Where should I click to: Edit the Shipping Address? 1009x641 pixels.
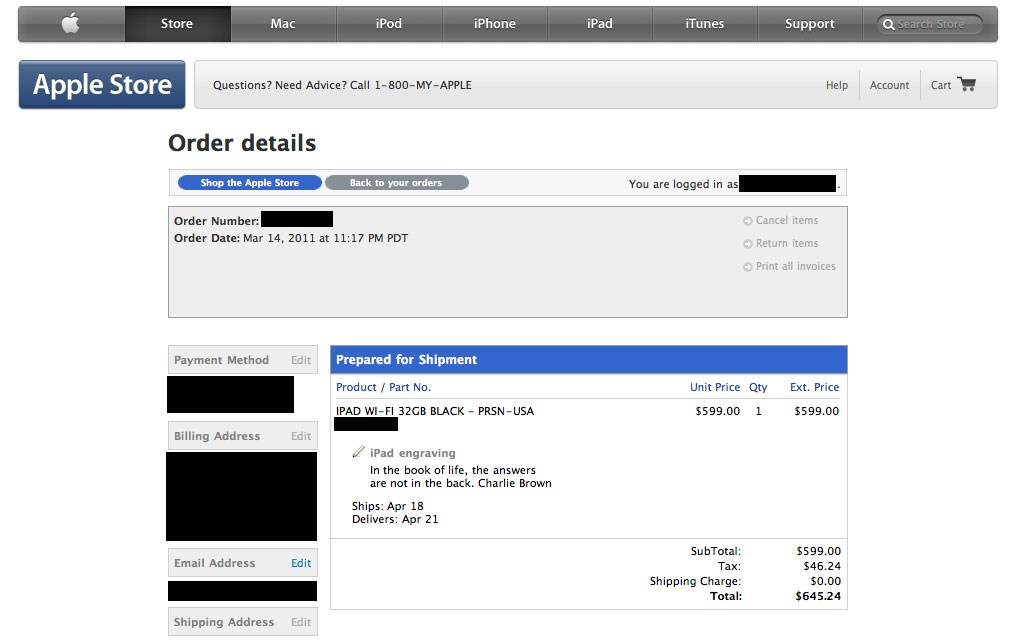301,622
